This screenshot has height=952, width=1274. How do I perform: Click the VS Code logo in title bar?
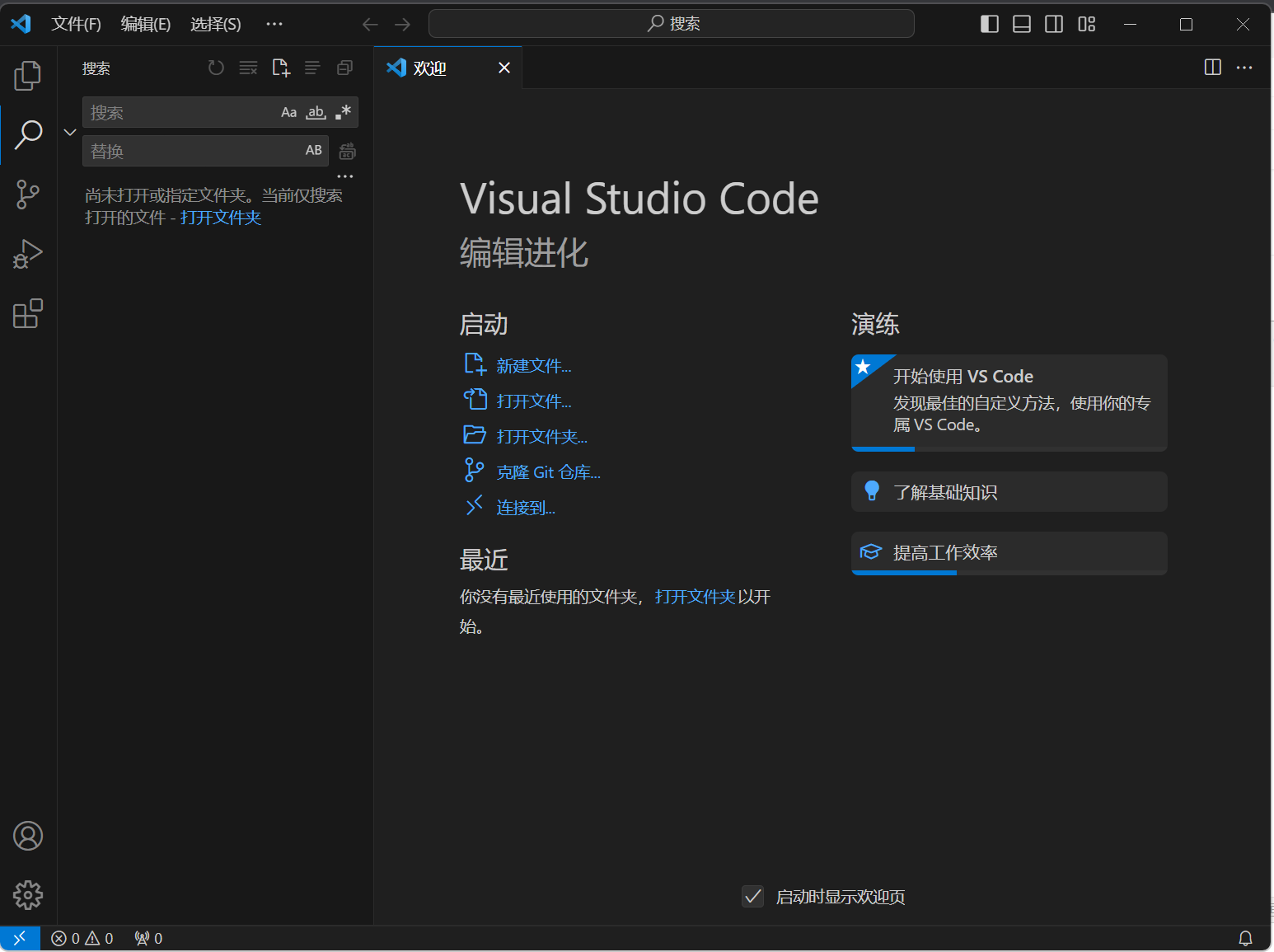pos(21,24)
